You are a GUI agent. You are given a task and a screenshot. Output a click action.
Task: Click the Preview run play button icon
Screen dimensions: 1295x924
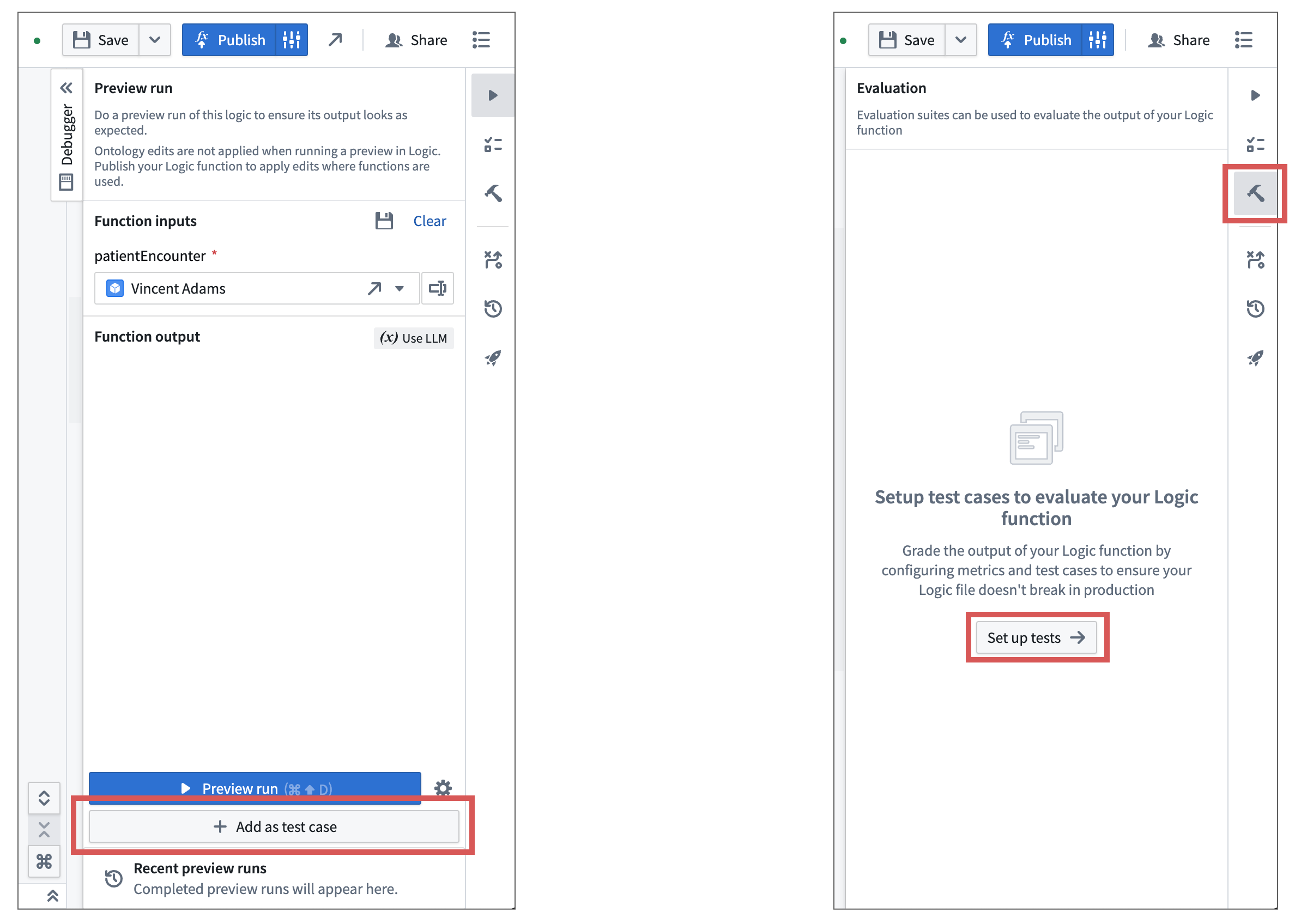(x=492, y=94)
